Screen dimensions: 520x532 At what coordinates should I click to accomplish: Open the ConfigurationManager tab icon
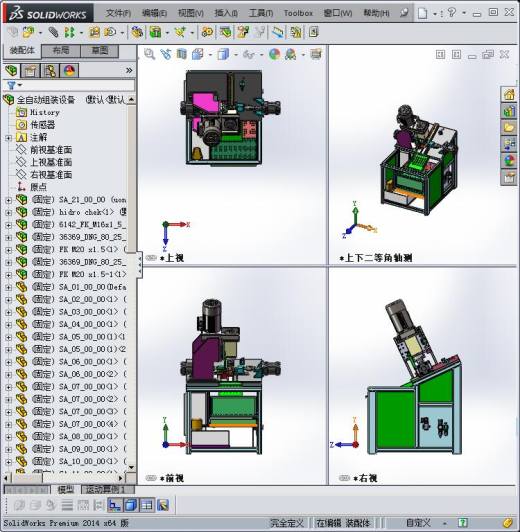pyautogui.click(x=50, y=71)
